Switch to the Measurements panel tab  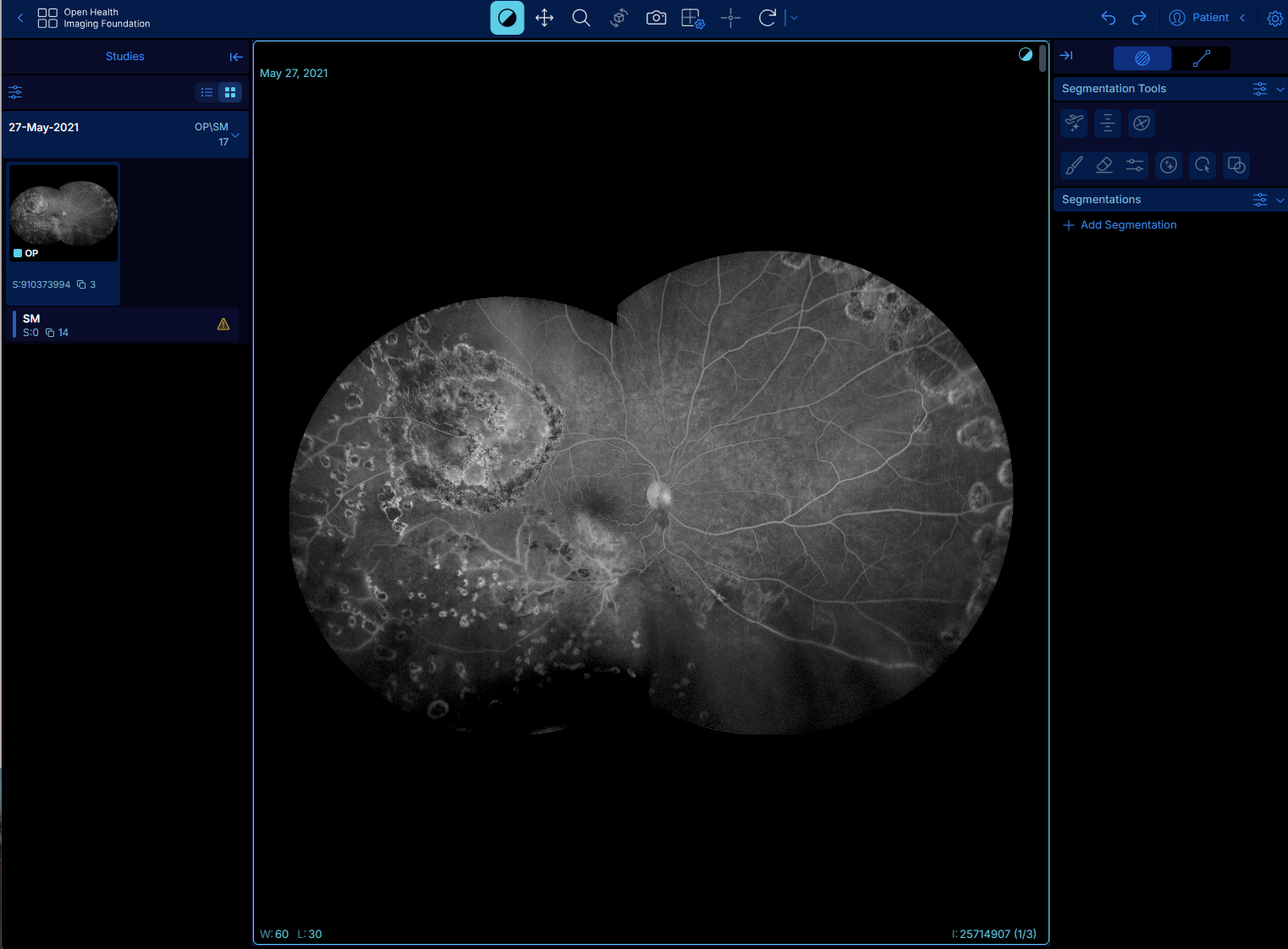pos(1201,58)
